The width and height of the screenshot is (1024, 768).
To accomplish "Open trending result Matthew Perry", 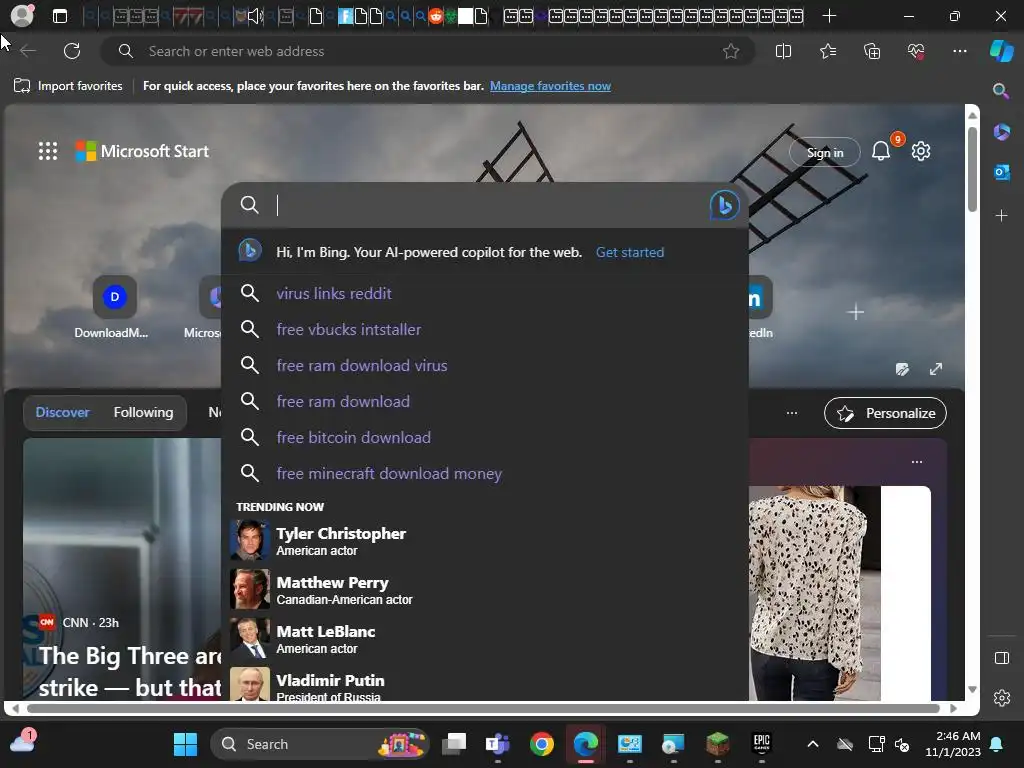I will pos(485,589).
